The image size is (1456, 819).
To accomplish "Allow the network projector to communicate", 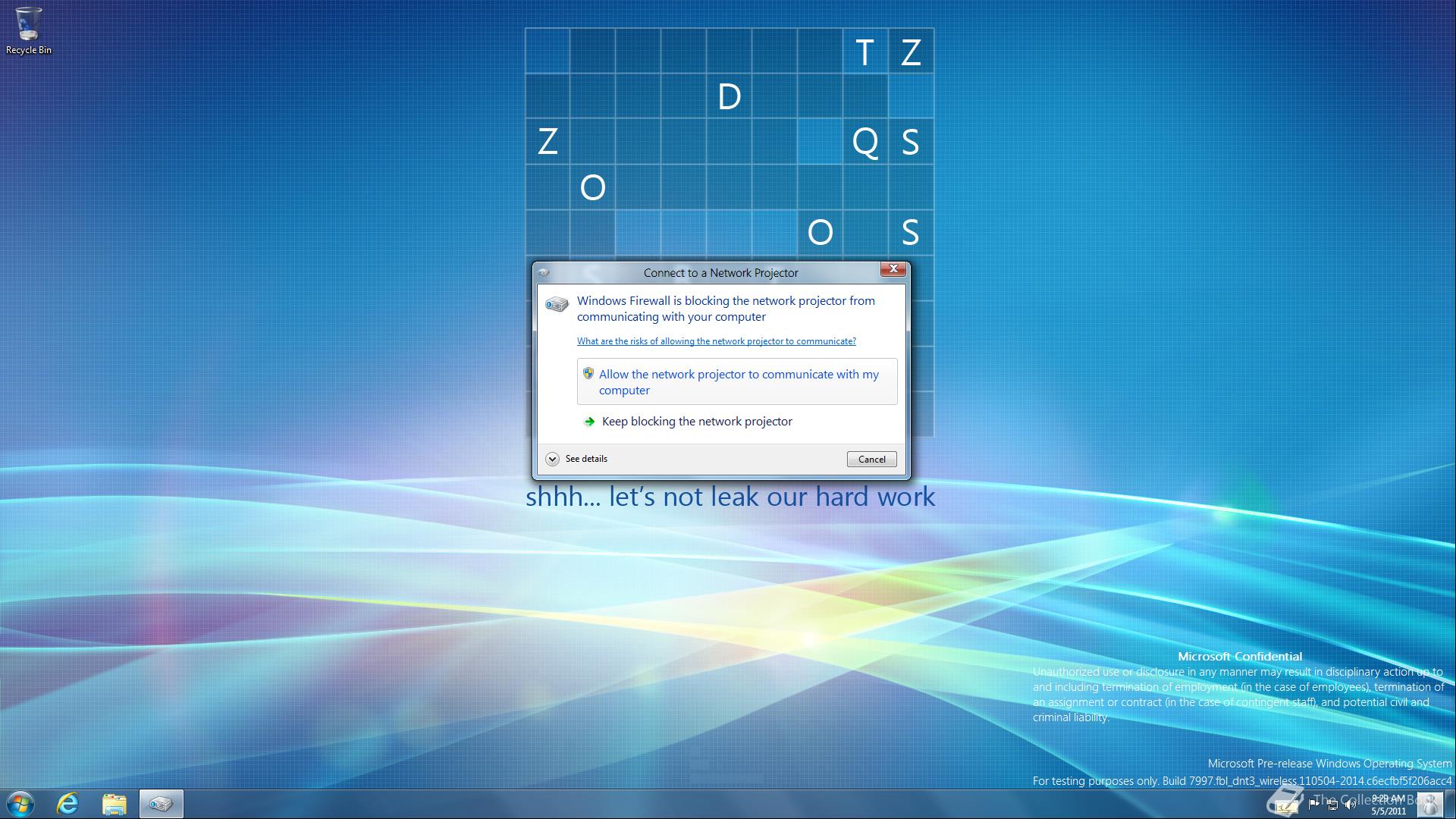I will (x=737, y=381).
